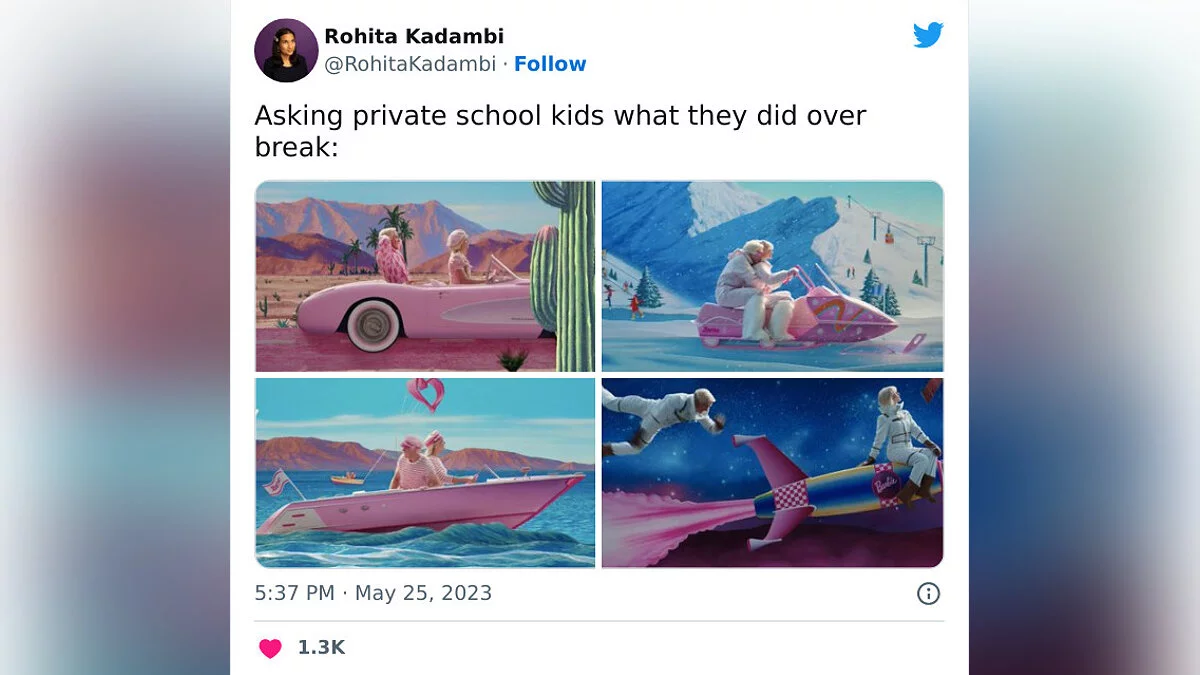
Task: Click the green cactus in first image
Action: [x=563, y=275]
